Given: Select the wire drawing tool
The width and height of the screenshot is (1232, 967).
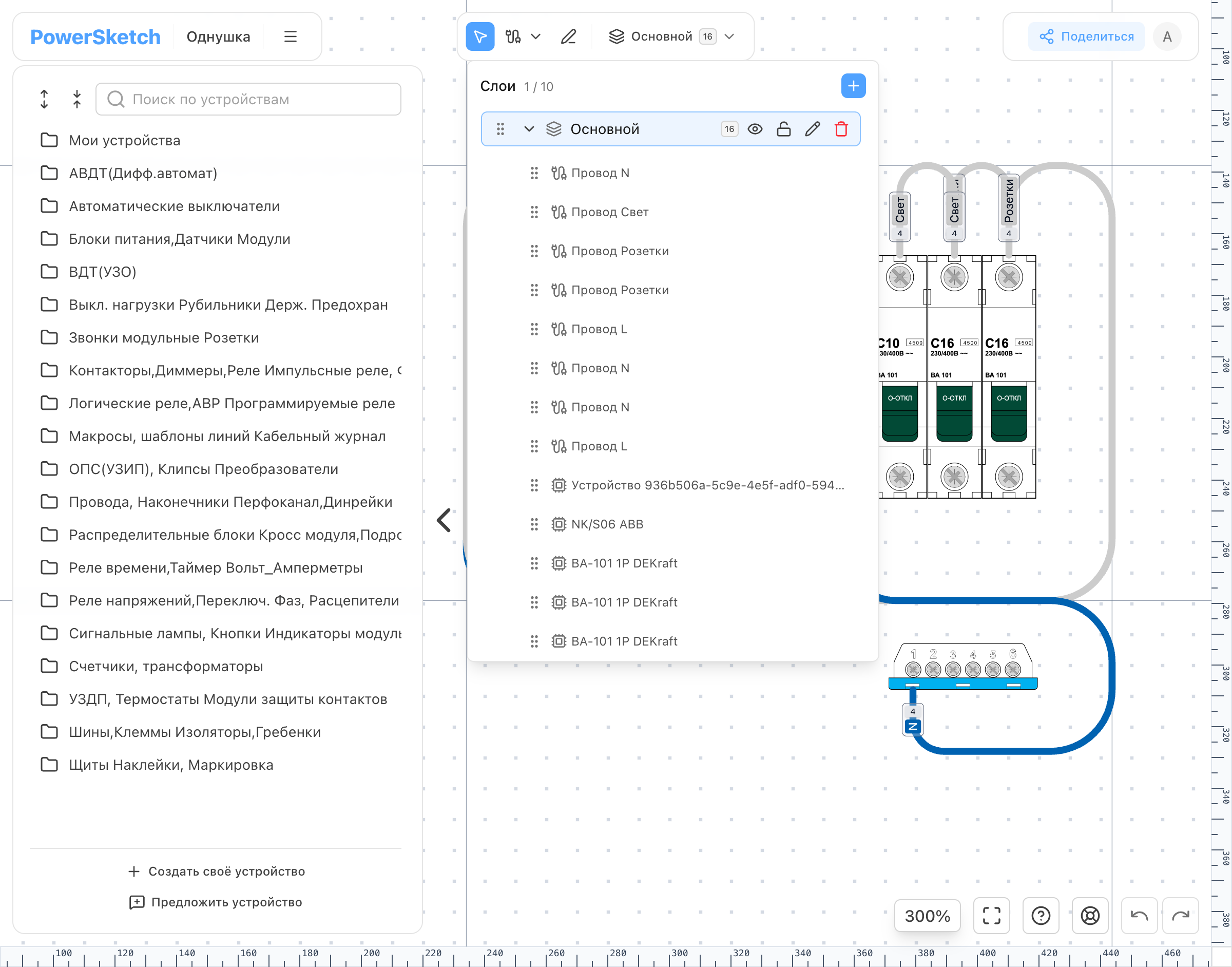Looking at the screenshot, I should [x=513, y=37].
